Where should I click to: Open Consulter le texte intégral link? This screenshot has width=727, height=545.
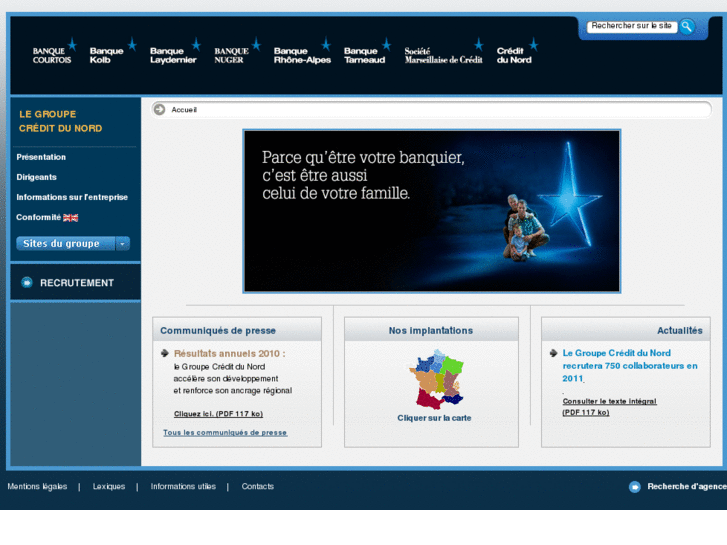point(609,407)
